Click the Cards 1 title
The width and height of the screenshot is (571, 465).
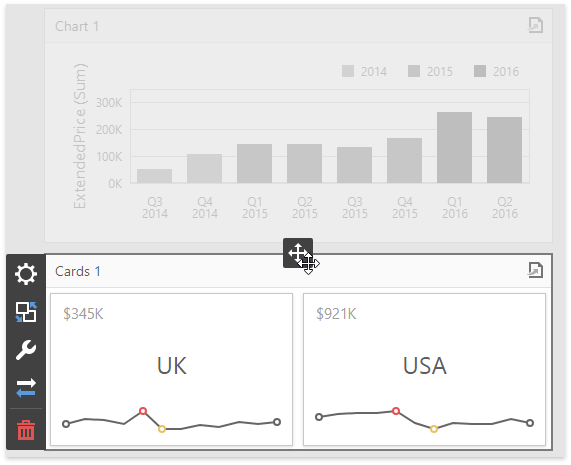click(x=78, y=271)
